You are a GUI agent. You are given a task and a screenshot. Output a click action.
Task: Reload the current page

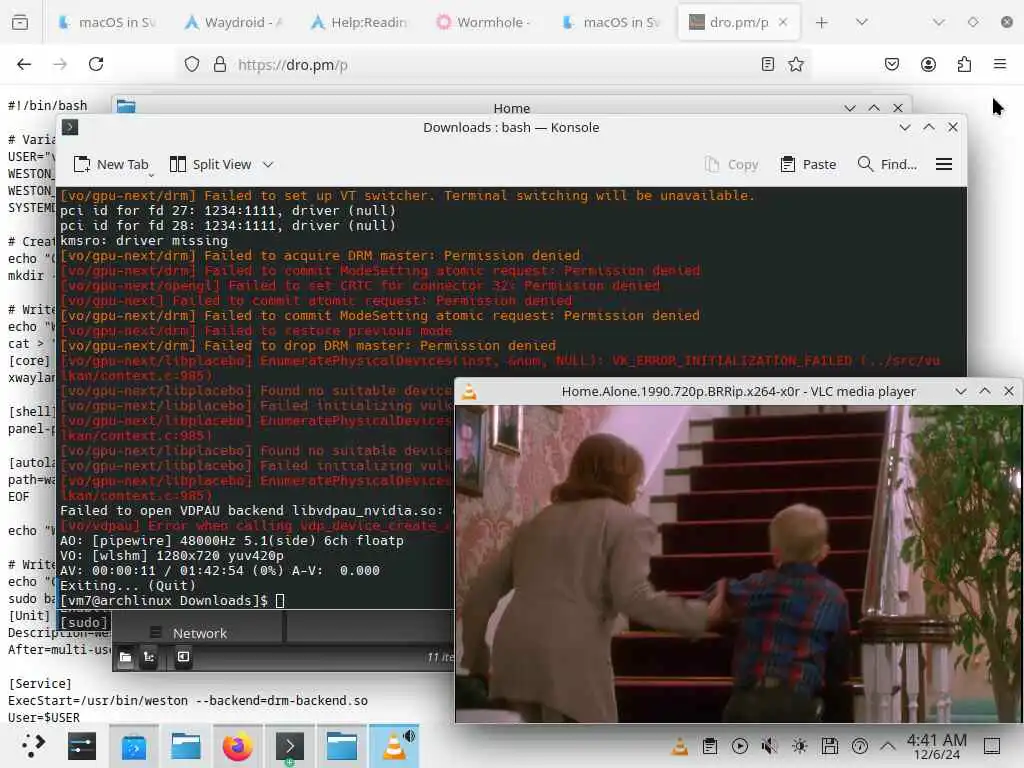(96, 64)
